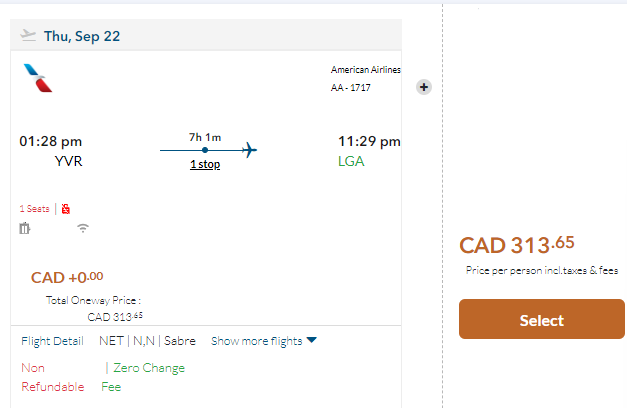Click the carry-on luggage icon

pyautogui.click(x=25, y=229)
